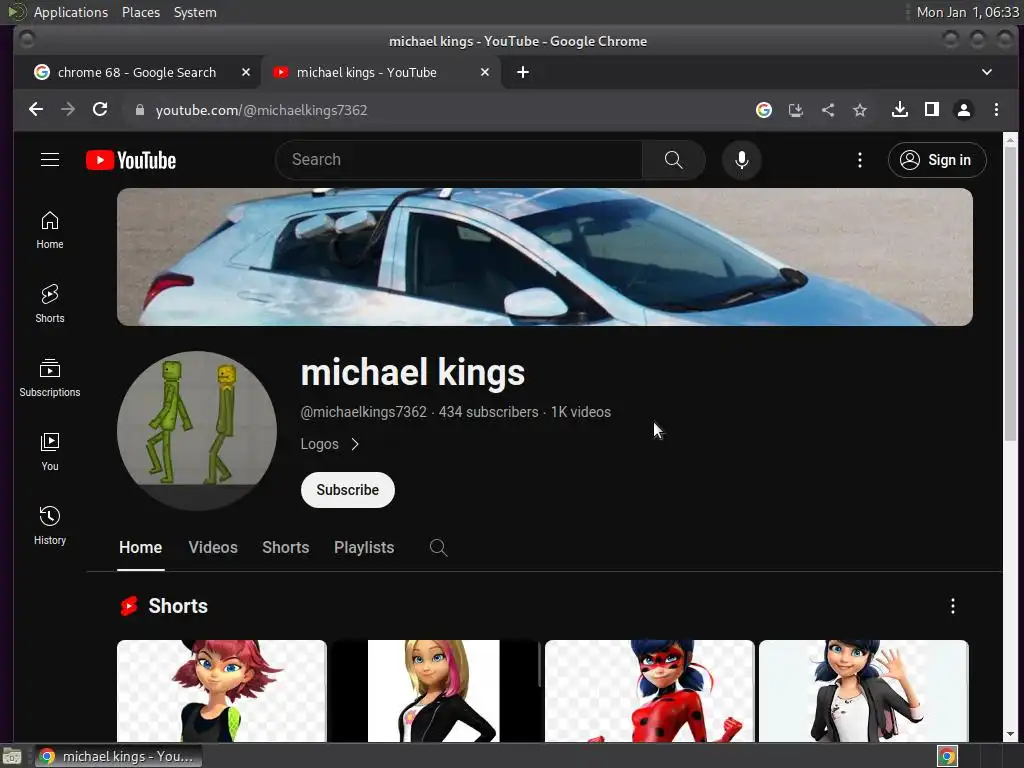Viewport: 1024px width, 768px height.
Task: Open You in the sidebar
Action: [x=50, y=452]
